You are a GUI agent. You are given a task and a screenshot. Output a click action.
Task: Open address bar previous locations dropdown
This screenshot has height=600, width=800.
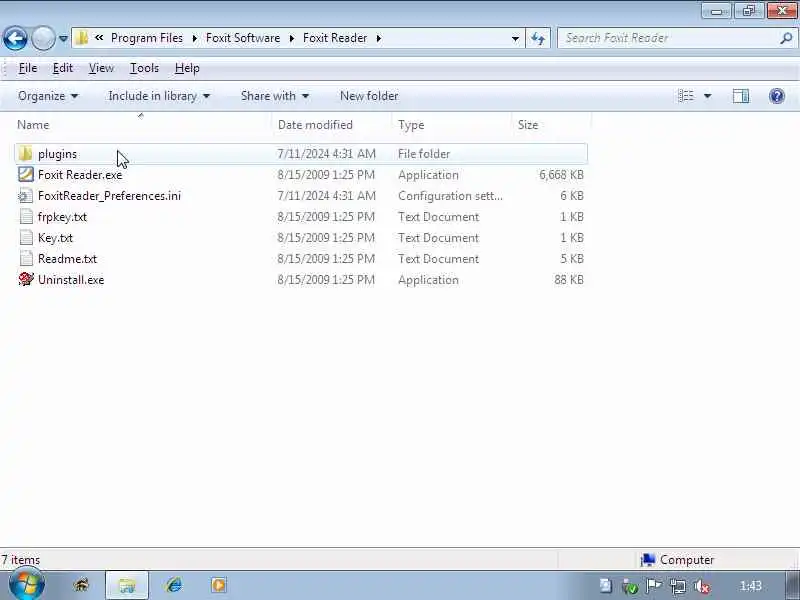(515, 38)
